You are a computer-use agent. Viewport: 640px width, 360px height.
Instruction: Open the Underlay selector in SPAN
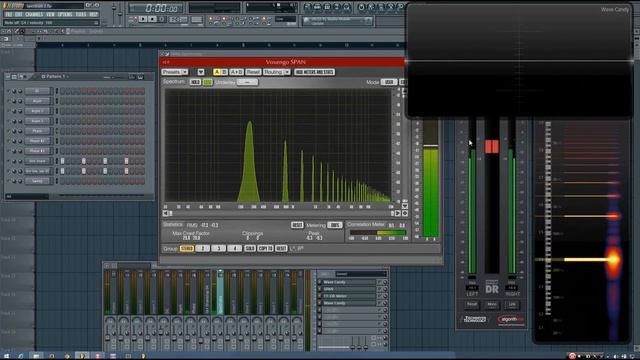(x=247, y=82)
